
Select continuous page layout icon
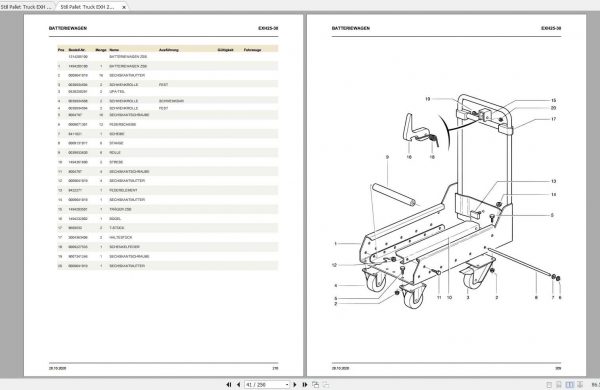[559, 385]
